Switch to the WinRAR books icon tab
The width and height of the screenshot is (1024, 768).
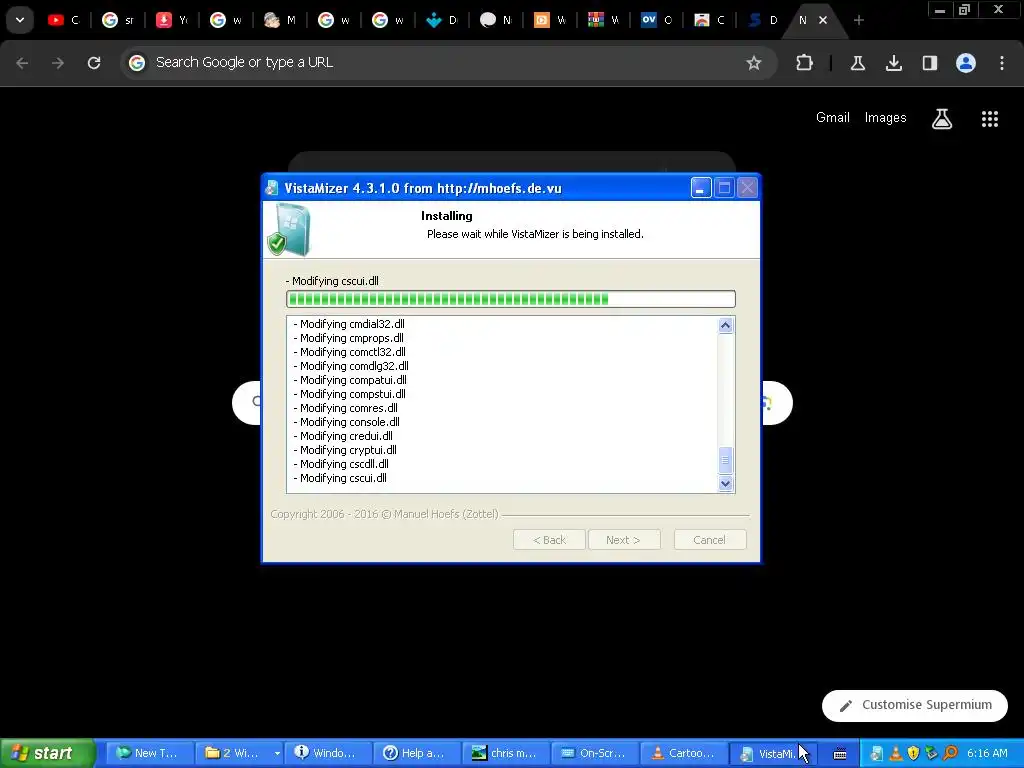[x=603, y=20]
